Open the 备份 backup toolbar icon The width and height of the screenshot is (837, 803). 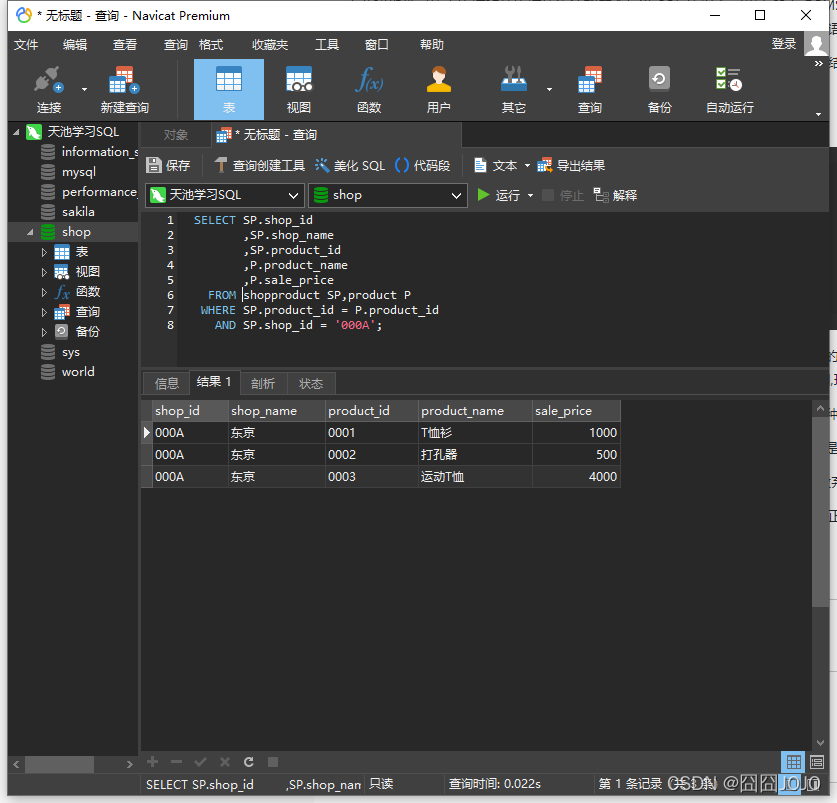659,89
